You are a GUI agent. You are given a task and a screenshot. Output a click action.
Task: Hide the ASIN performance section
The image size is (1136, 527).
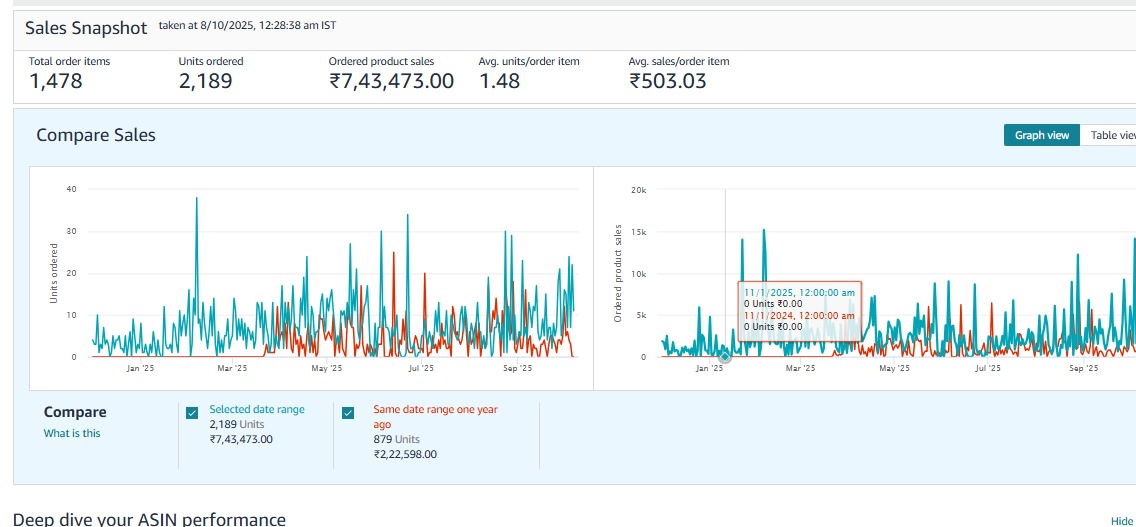(1121, 521)
